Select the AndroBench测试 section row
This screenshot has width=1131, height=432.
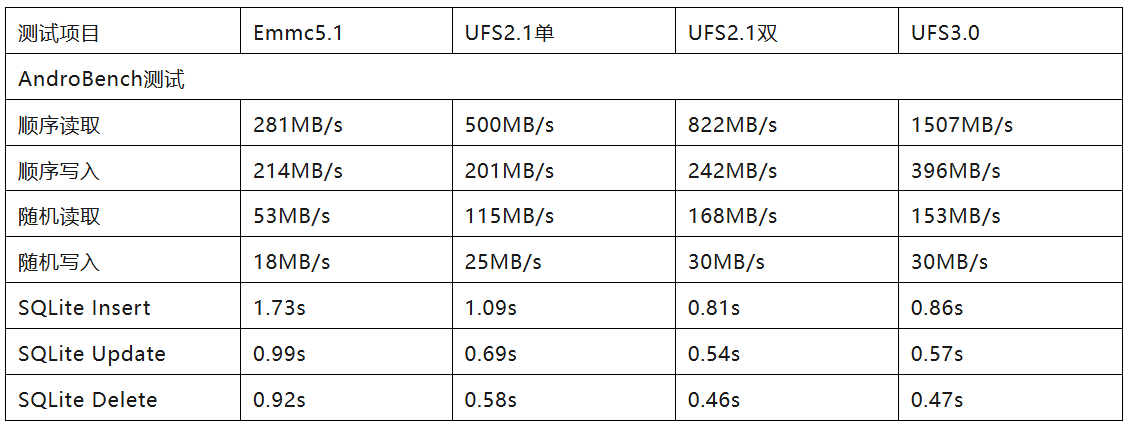(102, 79)
